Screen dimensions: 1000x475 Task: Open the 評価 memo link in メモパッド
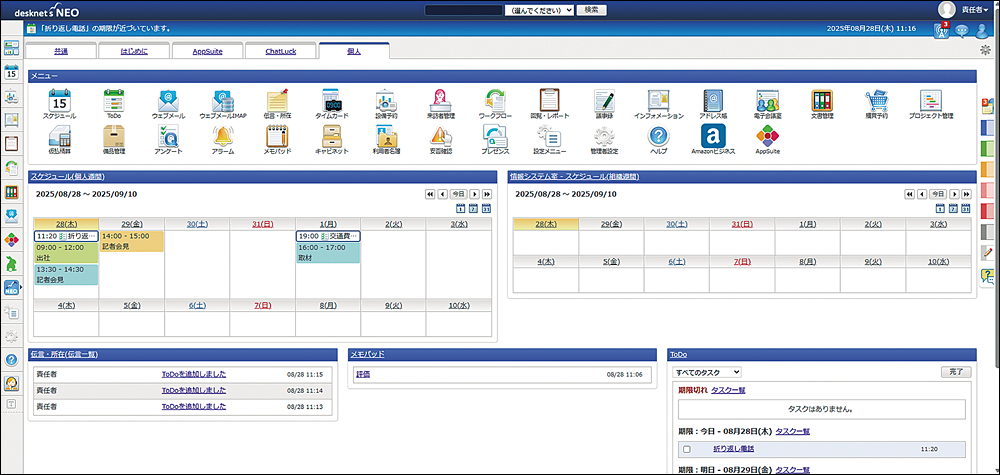tap(363, 374)
